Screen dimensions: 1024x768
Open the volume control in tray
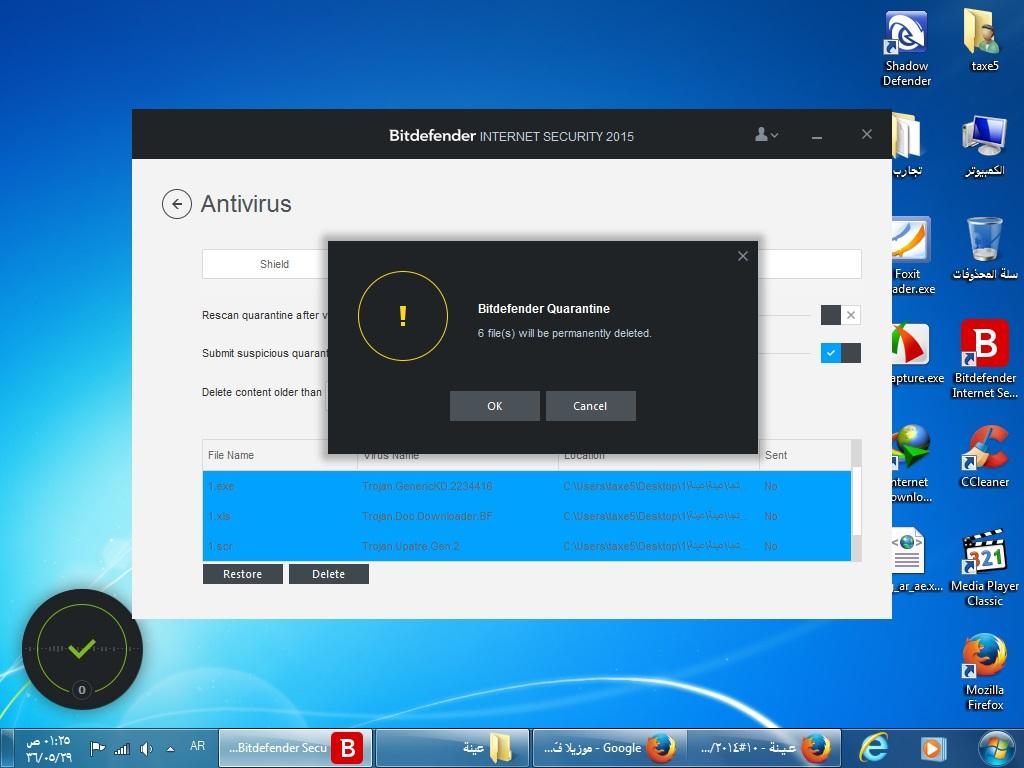click(x=146, y=748)
